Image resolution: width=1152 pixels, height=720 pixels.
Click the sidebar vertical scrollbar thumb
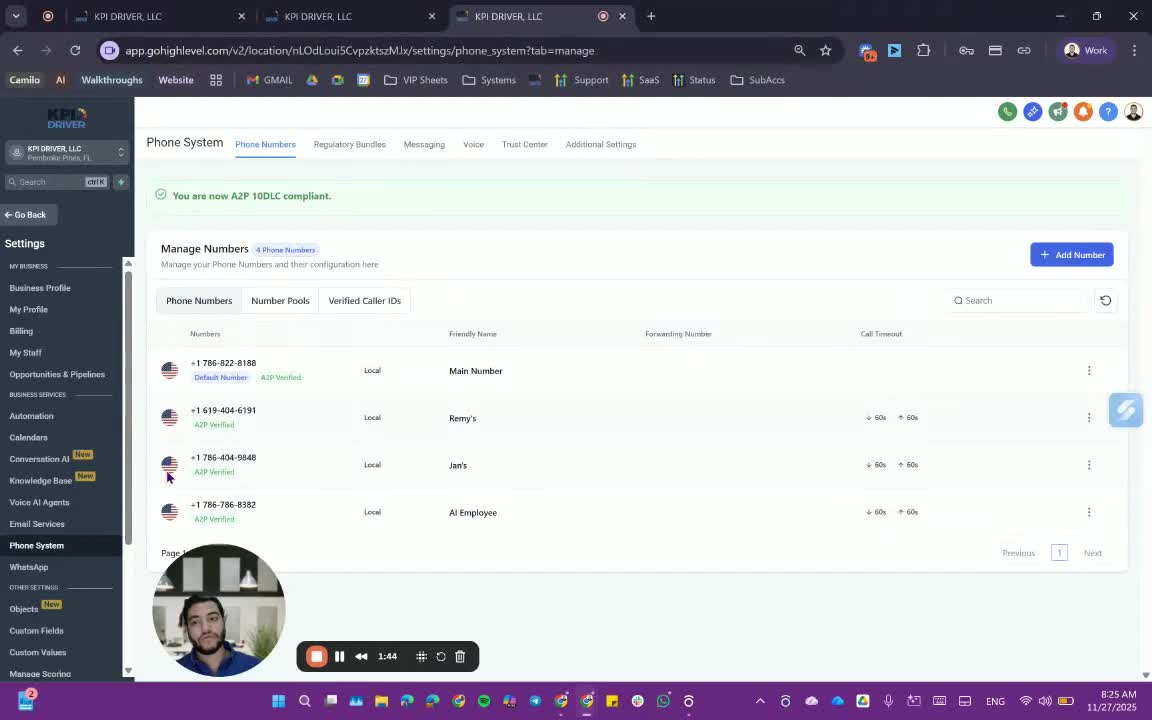[128, 408]
